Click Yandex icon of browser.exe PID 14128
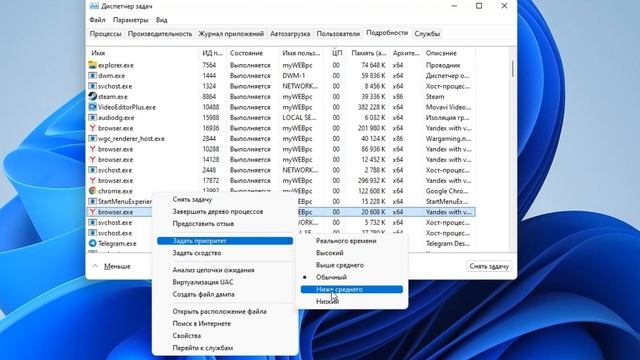640x360 pixels. click(92, 160)
